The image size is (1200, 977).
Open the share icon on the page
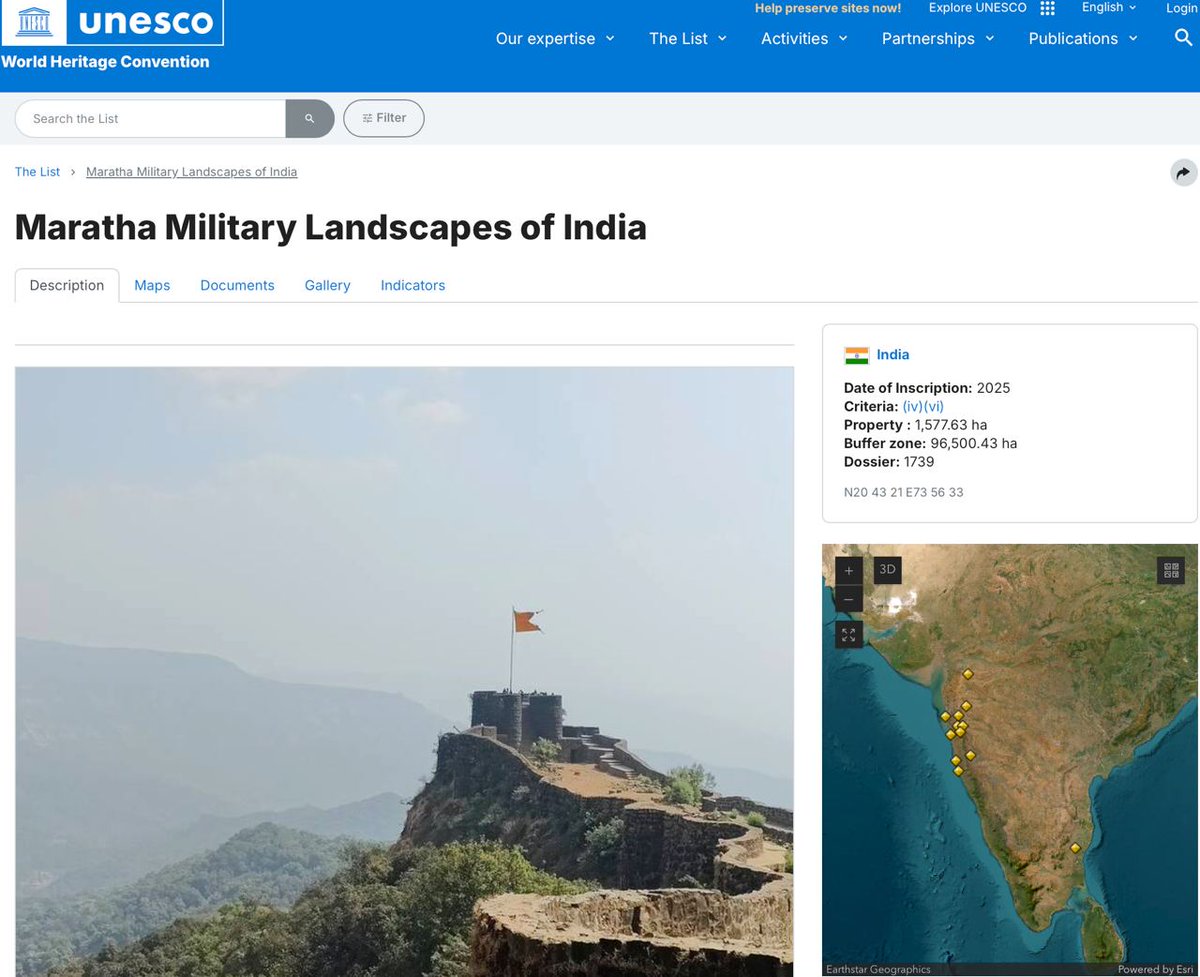pyautogui.click(x=1183, y=172)
